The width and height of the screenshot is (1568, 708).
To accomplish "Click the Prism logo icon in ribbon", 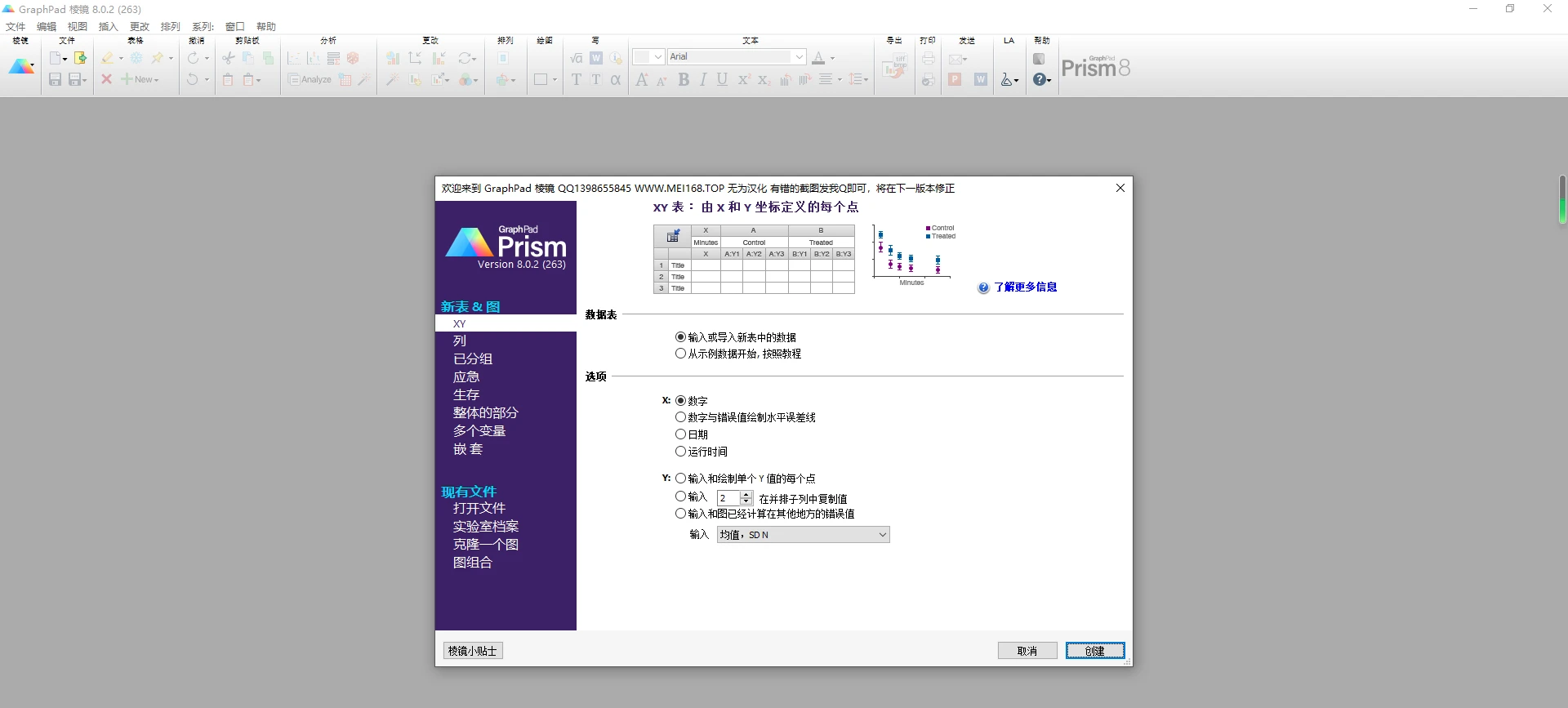I will (20, 68).
